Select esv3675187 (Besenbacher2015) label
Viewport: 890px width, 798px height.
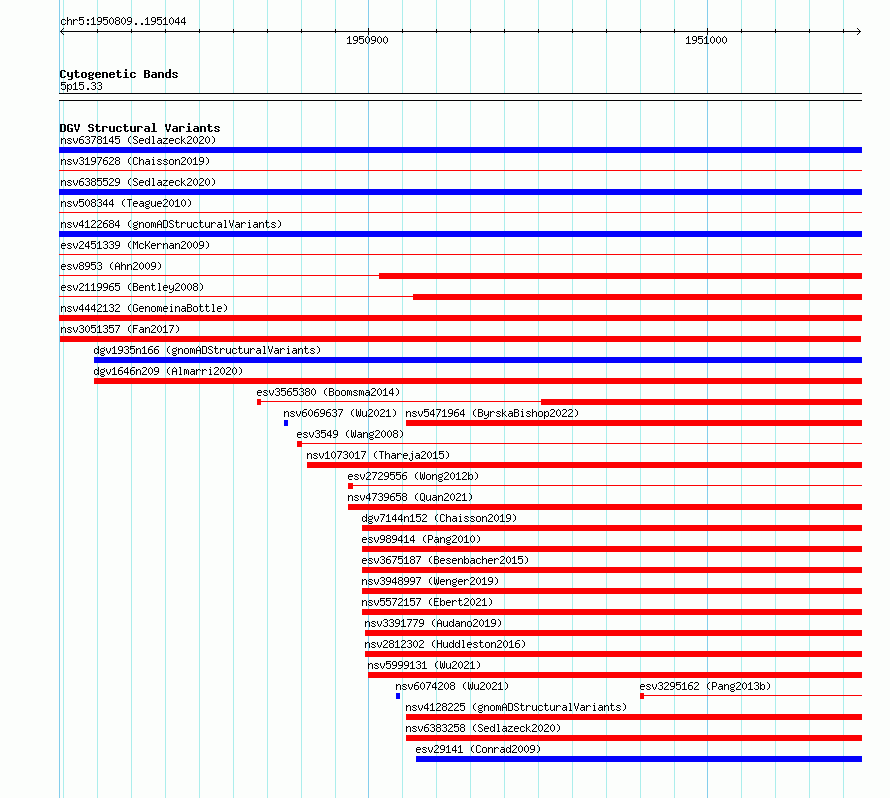pos(445,560)
